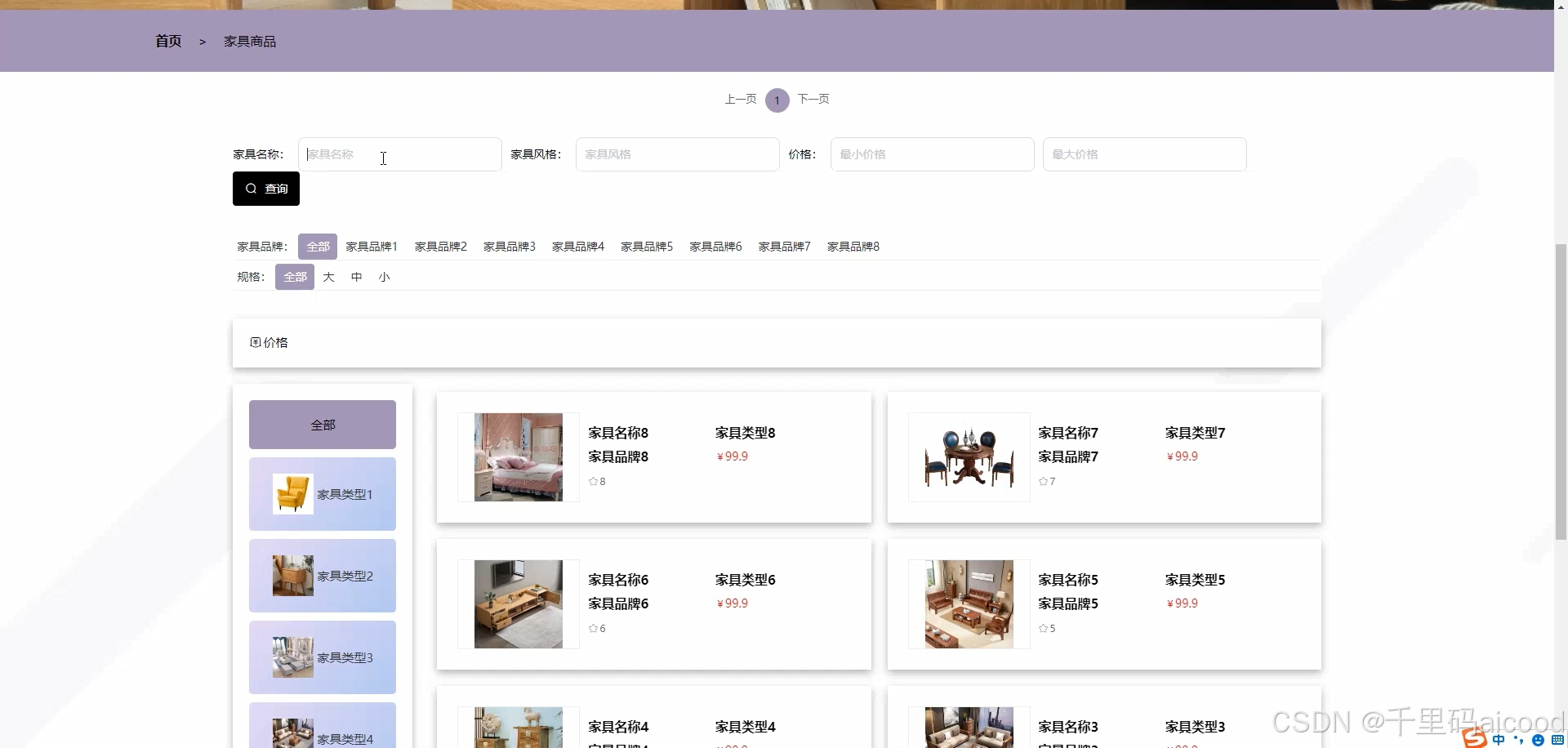The height and width of the screenshot is (748, 1568).
Task: Select 大 size filter
Action: tap(329, 277)
